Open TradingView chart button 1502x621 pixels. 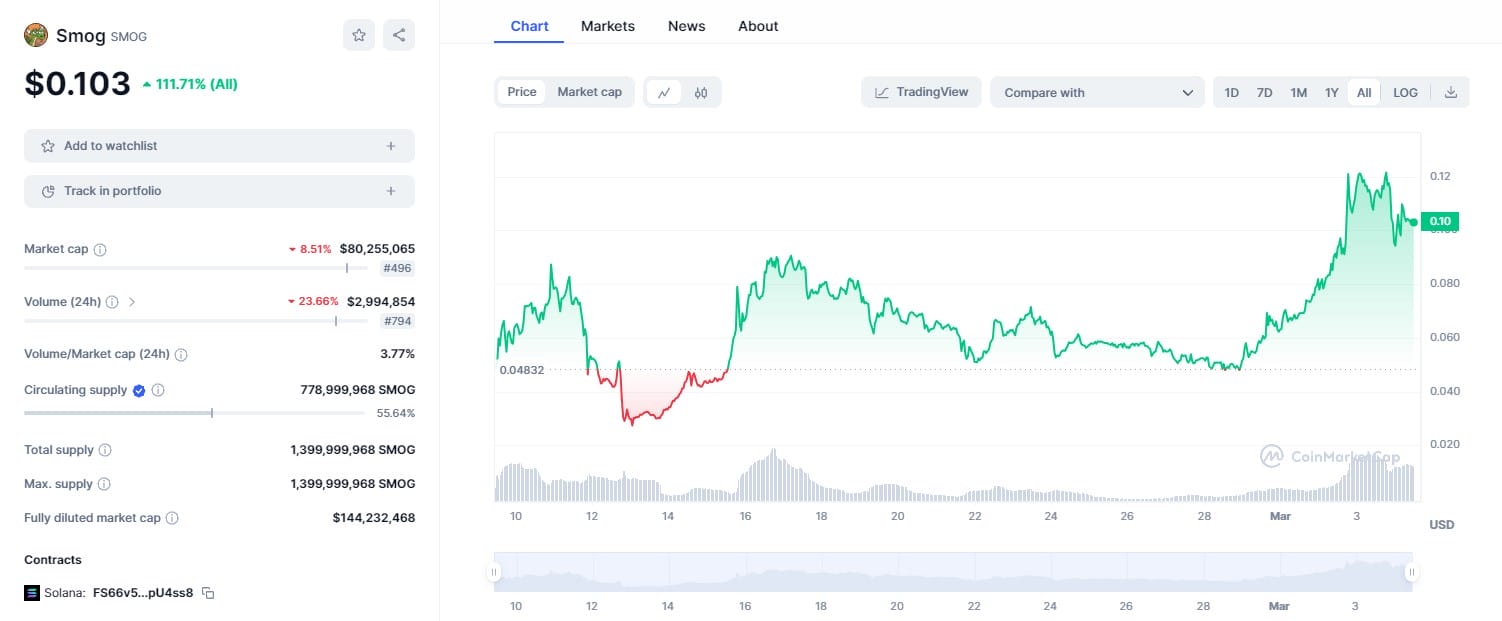coord(921,92)
